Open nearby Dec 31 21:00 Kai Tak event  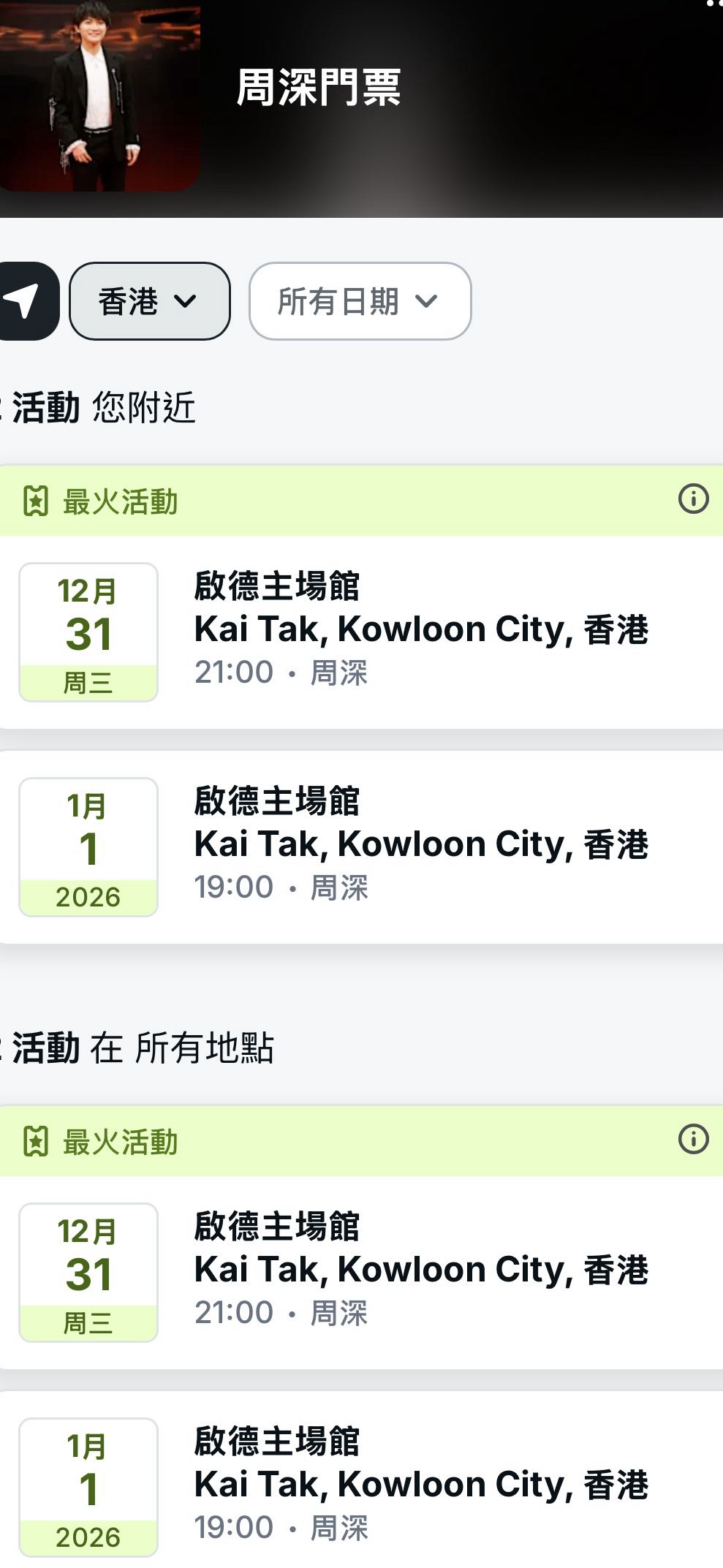click(420, 630)
